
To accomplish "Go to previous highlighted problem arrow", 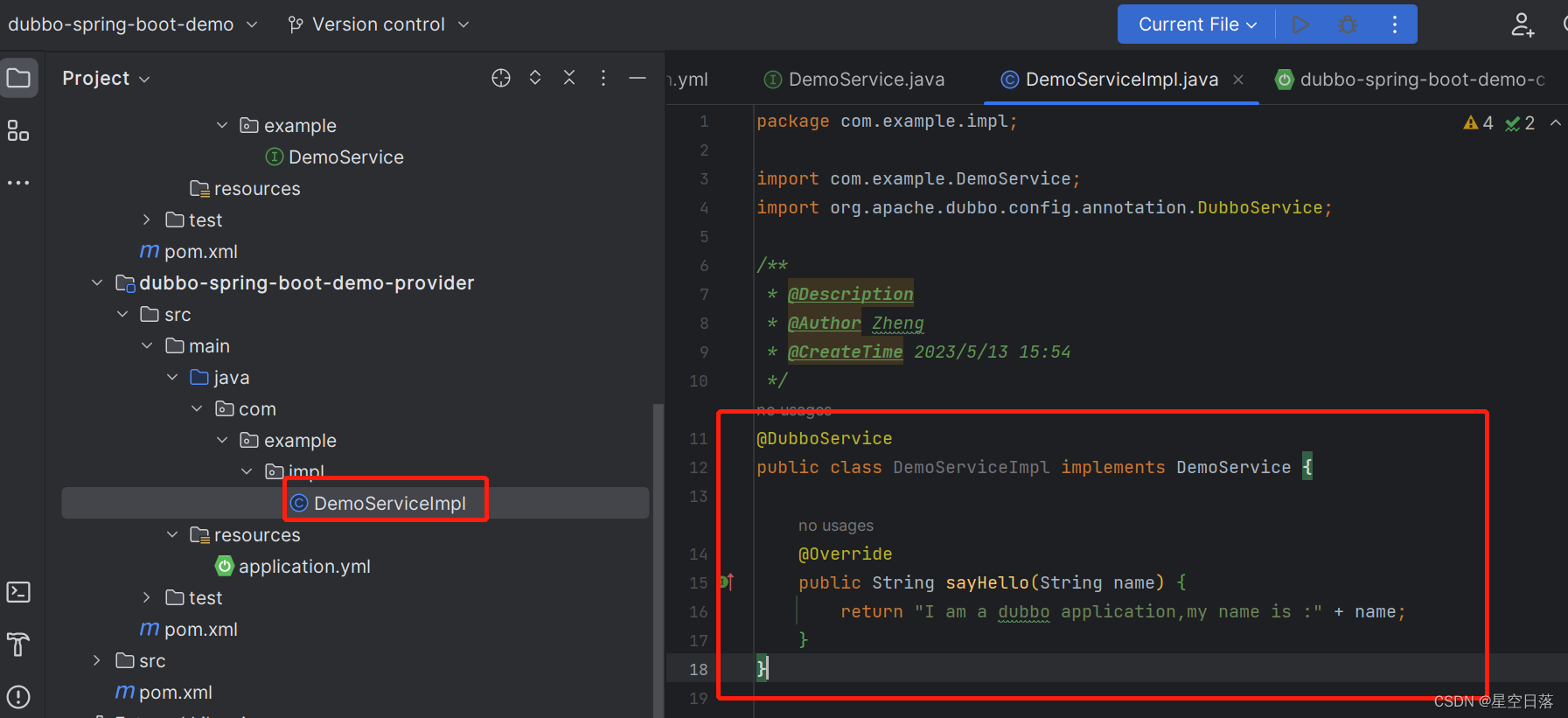I will (1556, 123).
